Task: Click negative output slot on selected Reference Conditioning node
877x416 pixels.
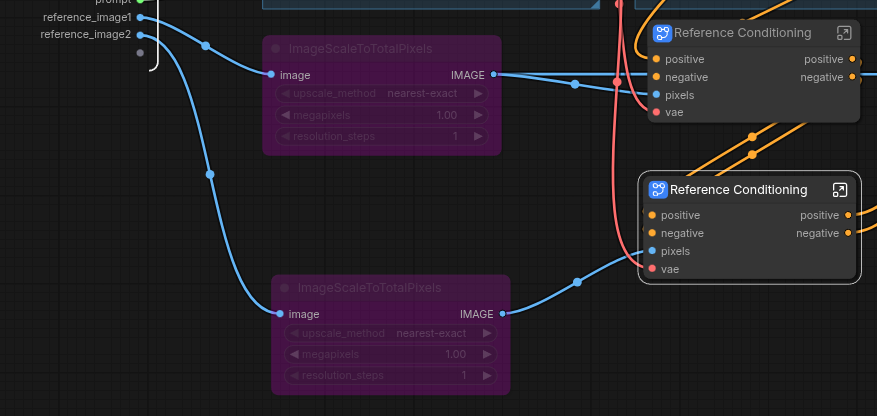Action: click(848, 233)
